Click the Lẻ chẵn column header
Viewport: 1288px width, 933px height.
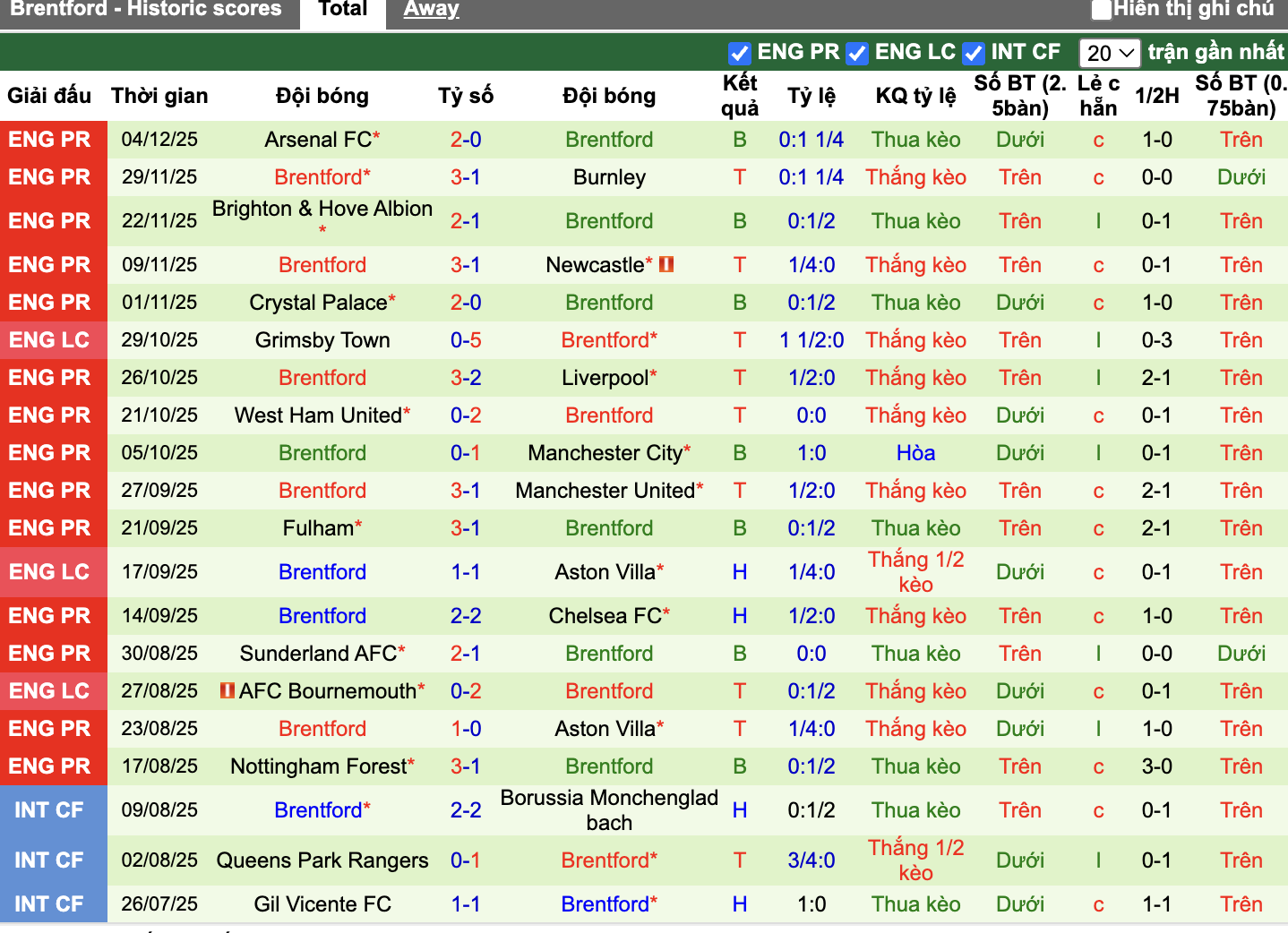coord(1098,96)
